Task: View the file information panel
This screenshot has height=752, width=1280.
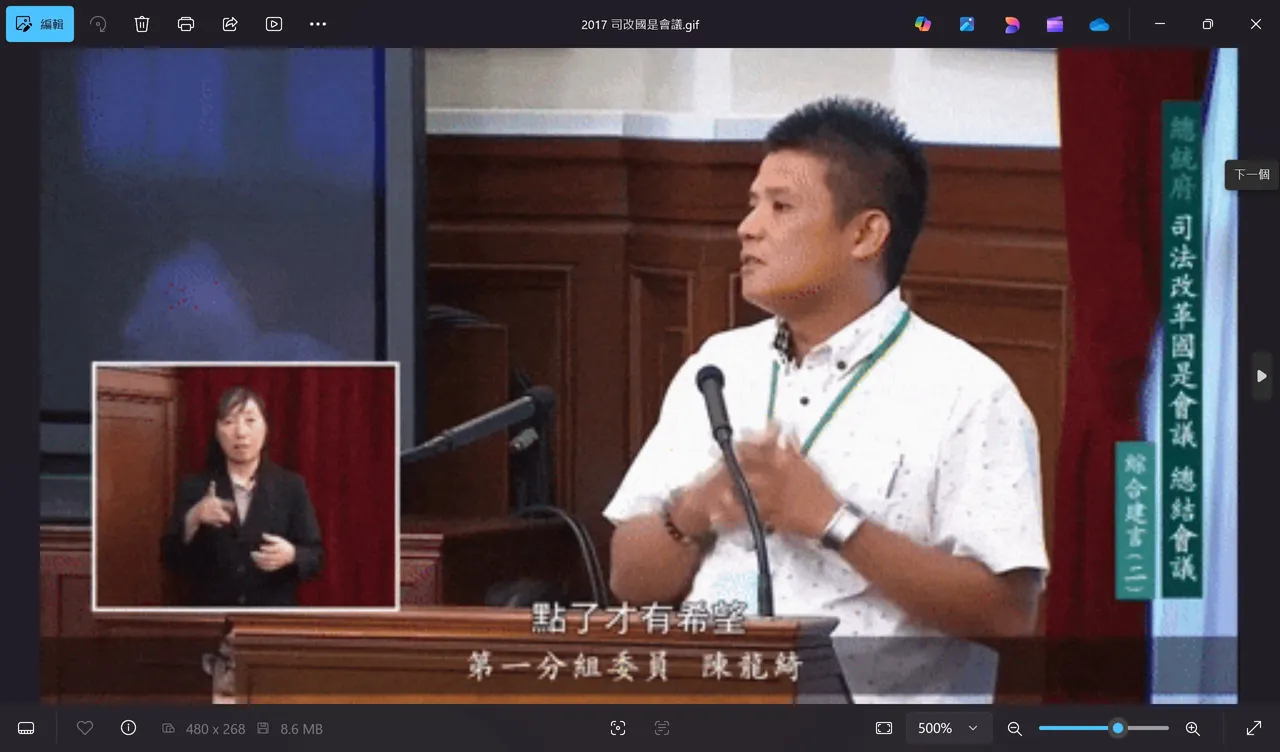Action: coord(128,727)
